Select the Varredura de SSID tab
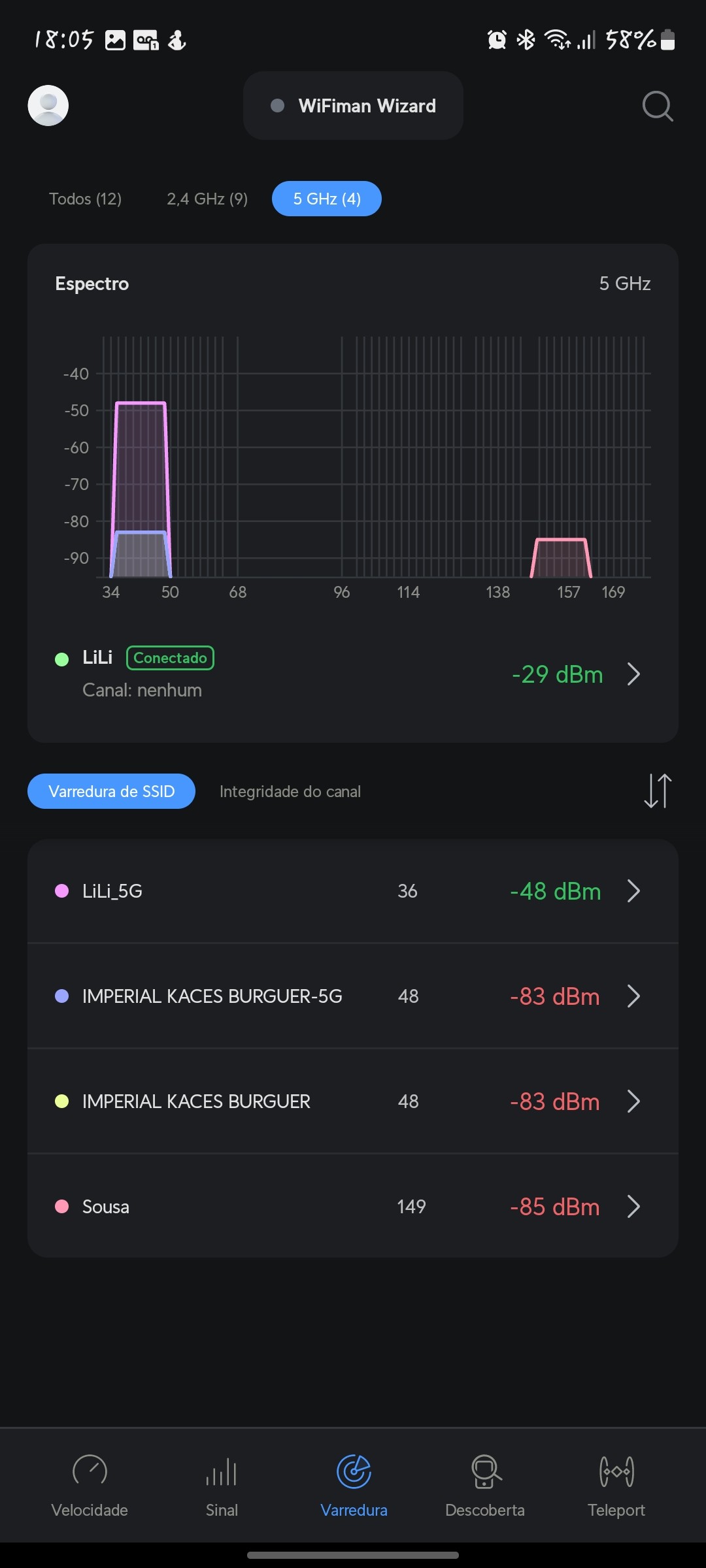 tap(111, 792)
